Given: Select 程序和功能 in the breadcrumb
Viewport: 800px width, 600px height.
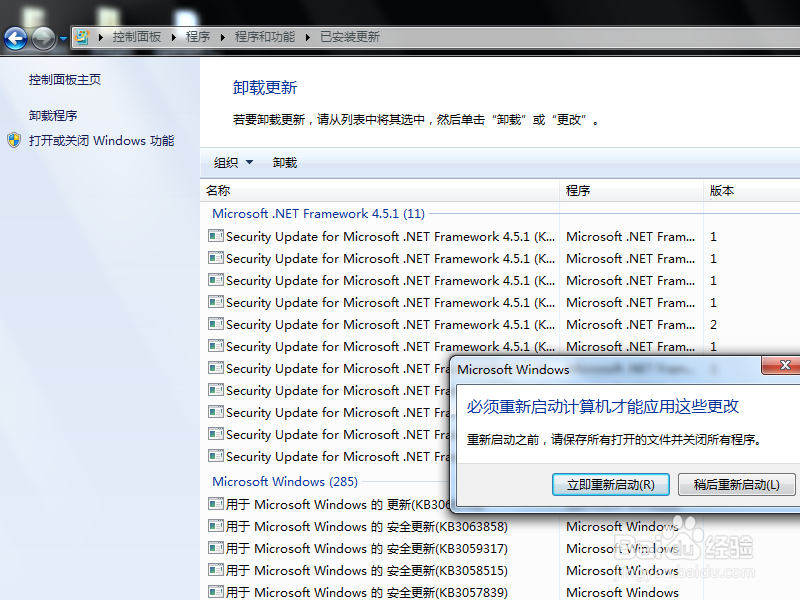Looking at the screenshot, I should pyautogui.click(x=265, y=37).
